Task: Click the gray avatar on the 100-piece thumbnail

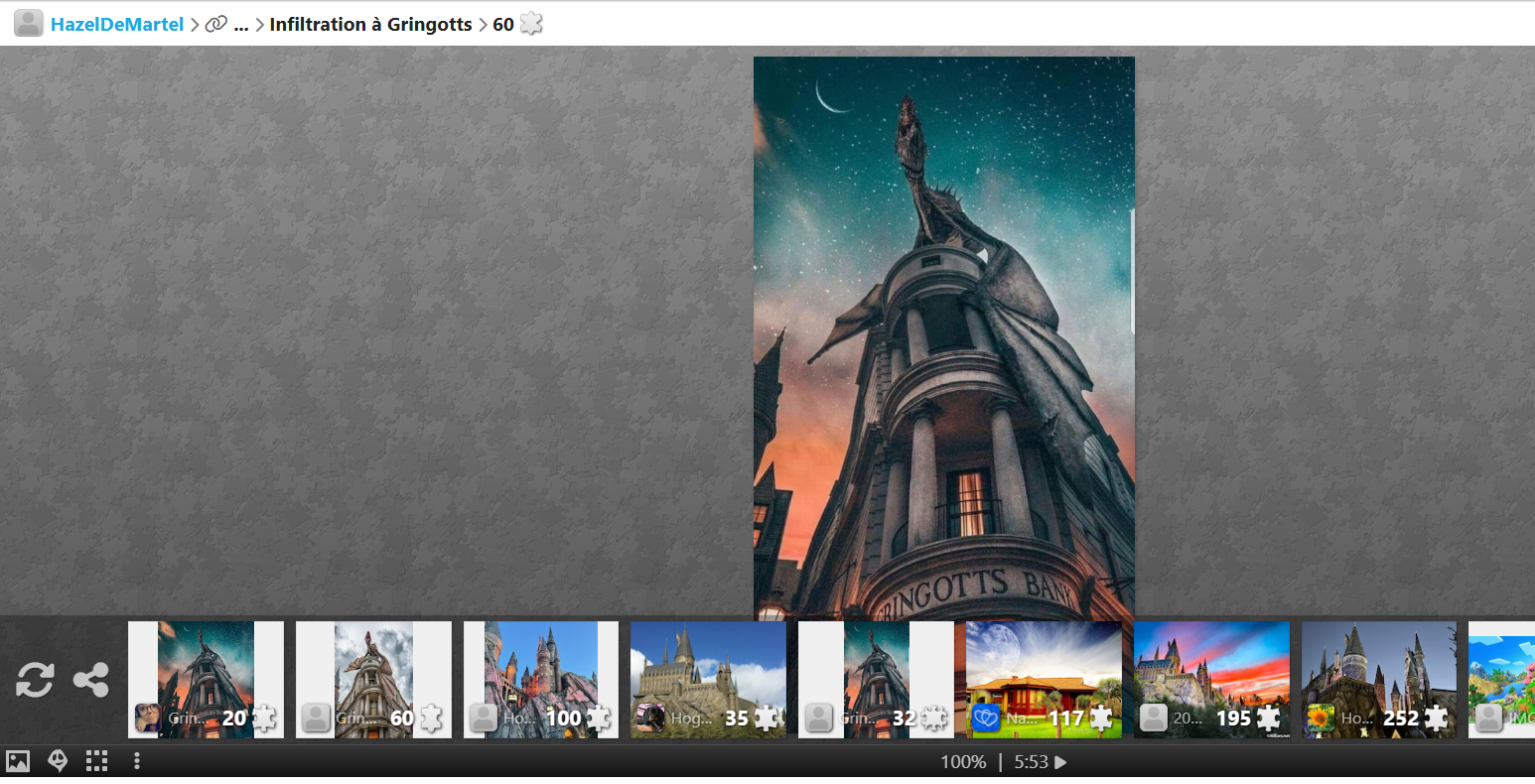Action: (484, 718)
